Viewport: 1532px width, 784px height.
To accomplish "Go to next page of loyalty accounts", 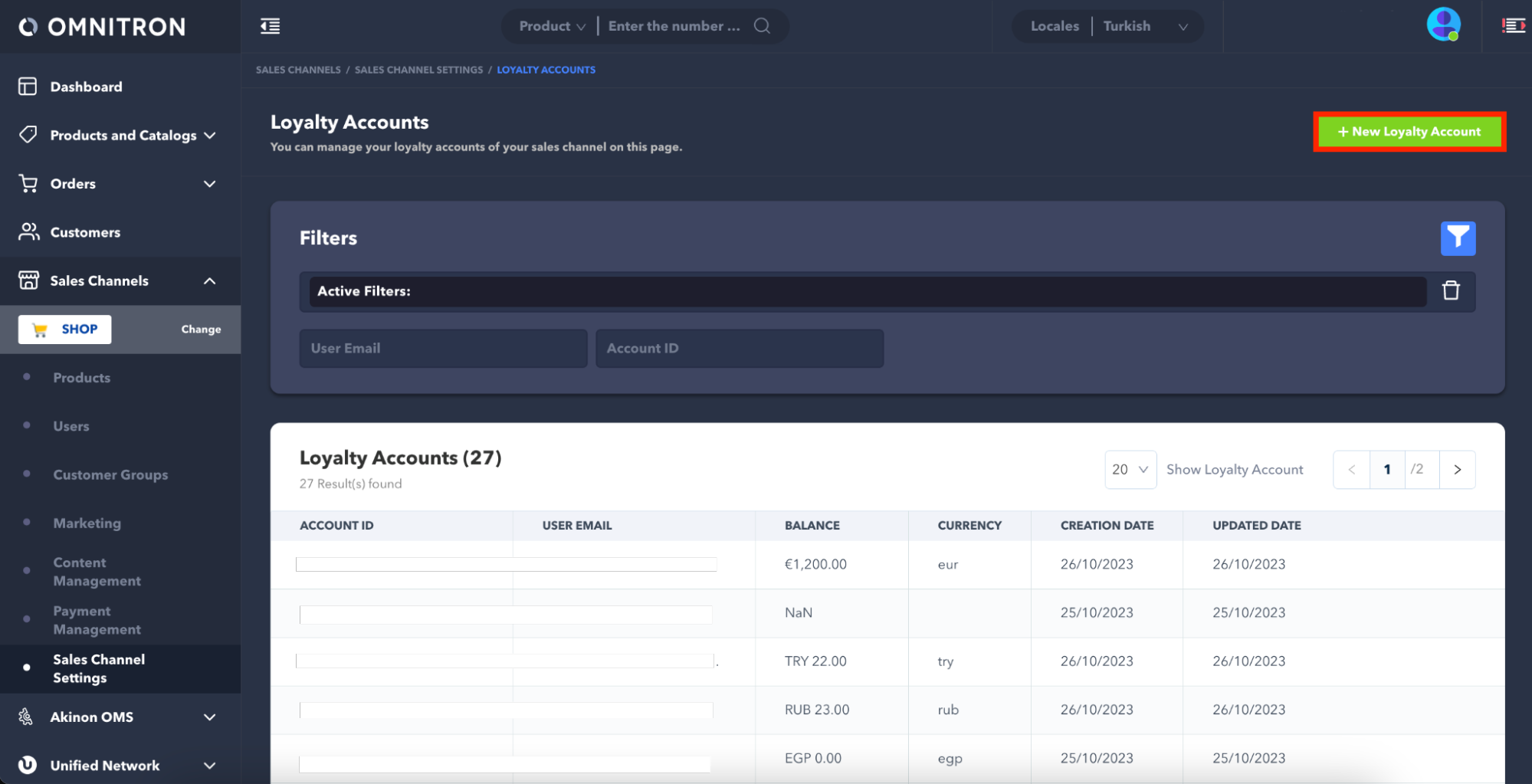I will (1457, 470).
